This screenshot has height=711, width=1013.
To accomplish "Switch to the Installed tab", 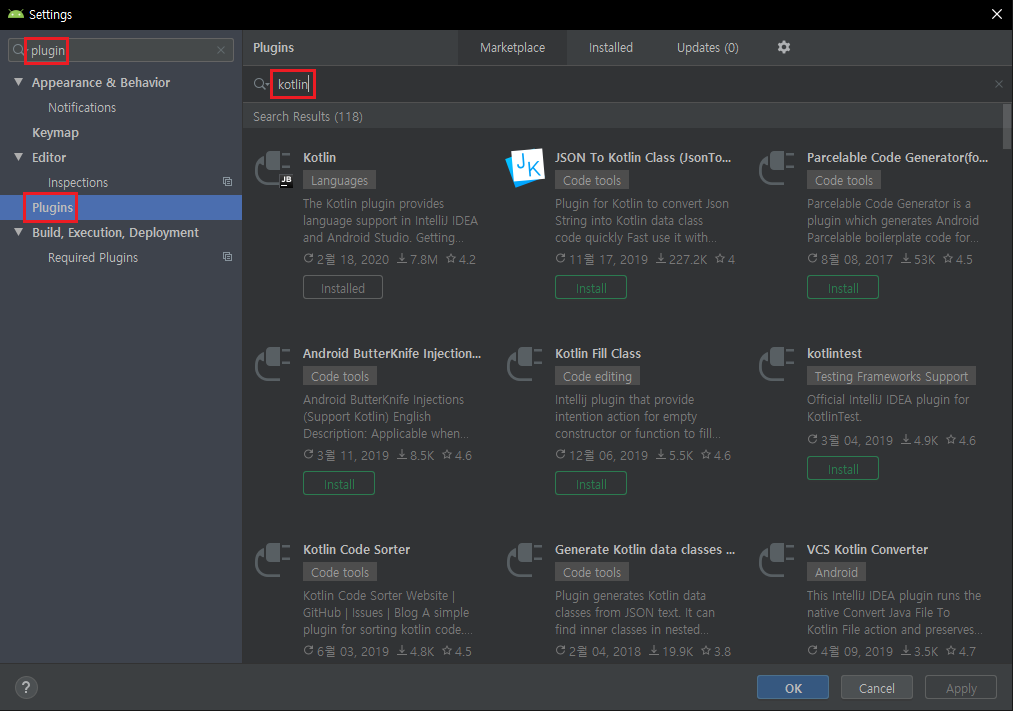I will [611, 48].
